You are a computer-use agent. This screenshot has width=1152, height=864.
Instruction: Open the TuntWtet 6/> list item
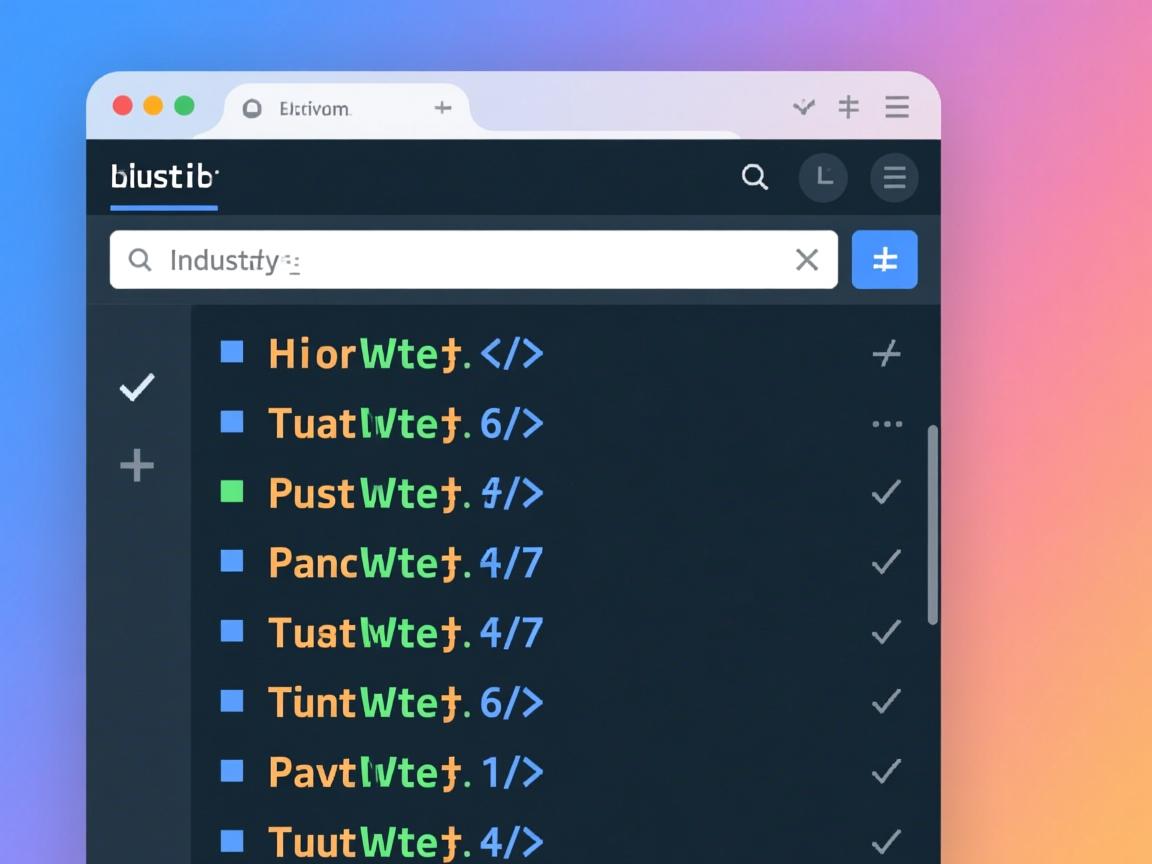[405, 703]
